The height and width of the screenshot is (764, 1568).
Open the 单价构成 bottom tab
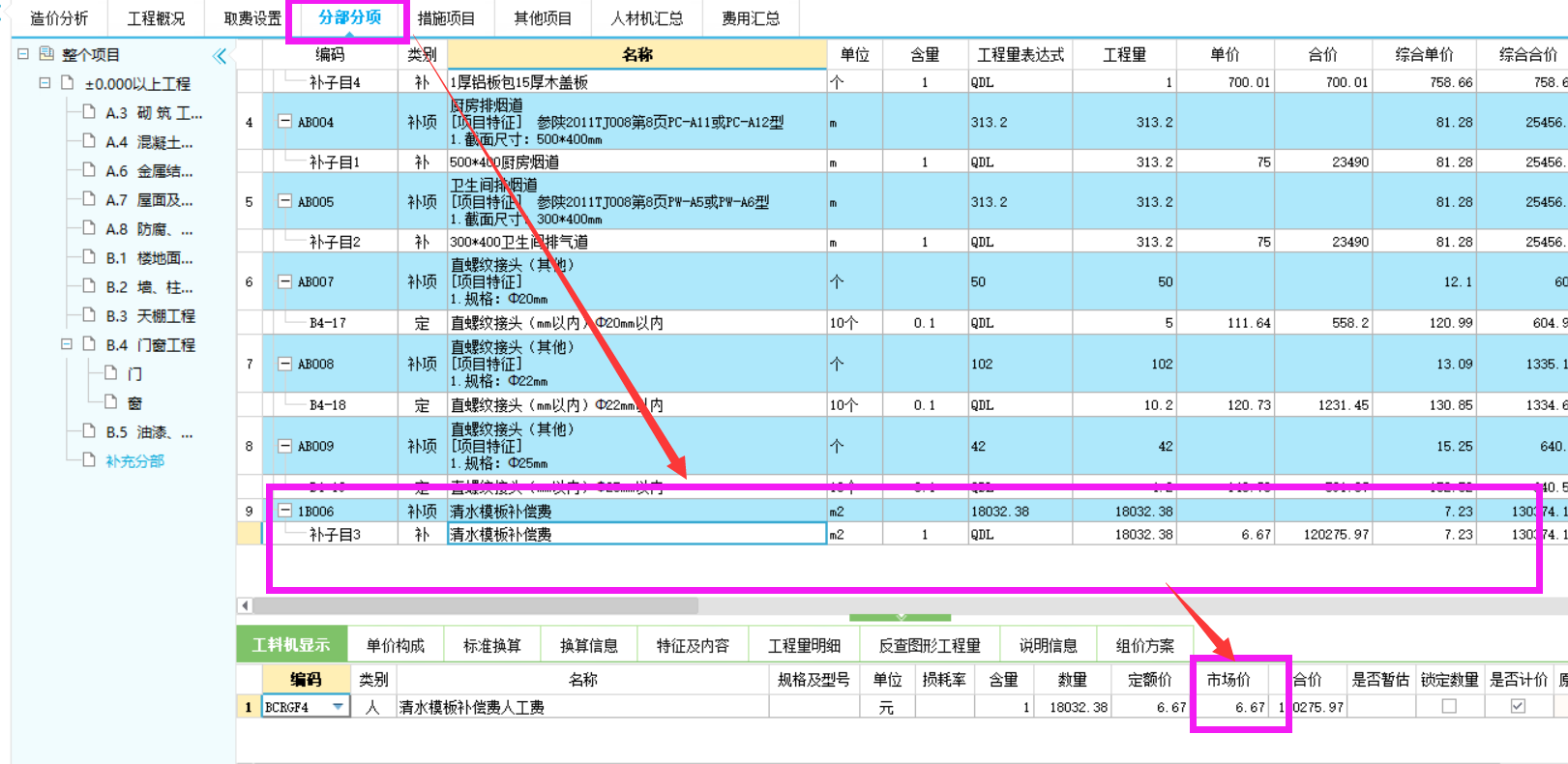click(x=395, y=645)
